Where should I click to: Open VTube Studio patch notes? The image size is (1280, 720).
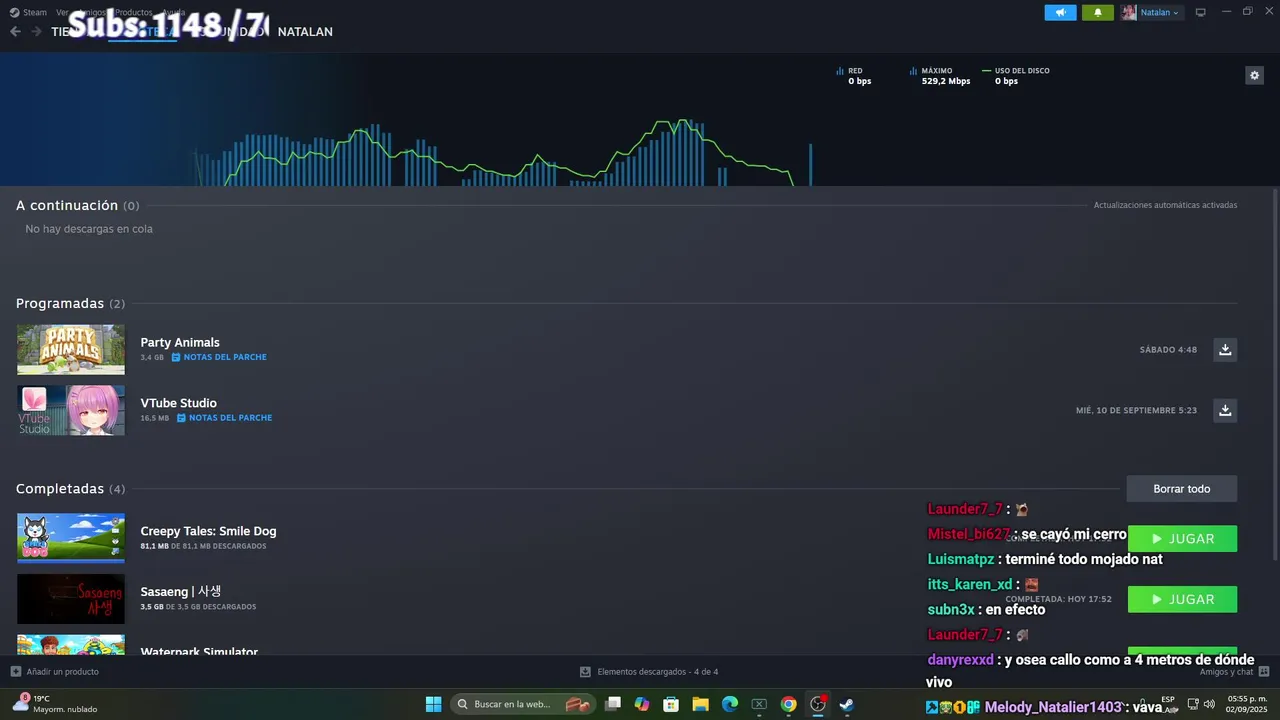point(224,418)
